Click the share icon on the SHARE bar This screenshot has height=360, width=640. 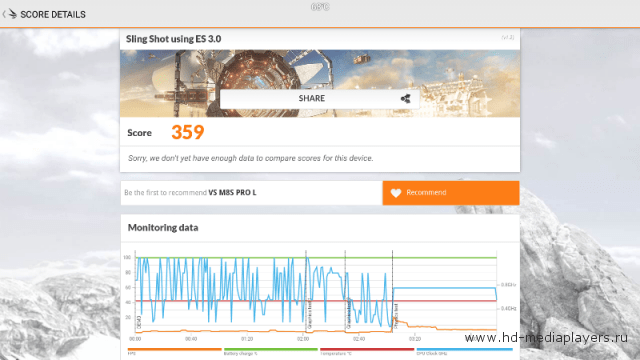tap(405, 98)
